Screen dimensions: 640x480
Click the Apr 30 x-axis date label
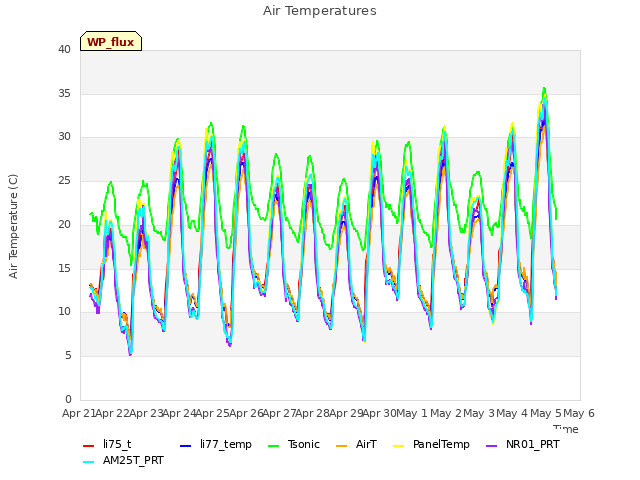(380, 413)
